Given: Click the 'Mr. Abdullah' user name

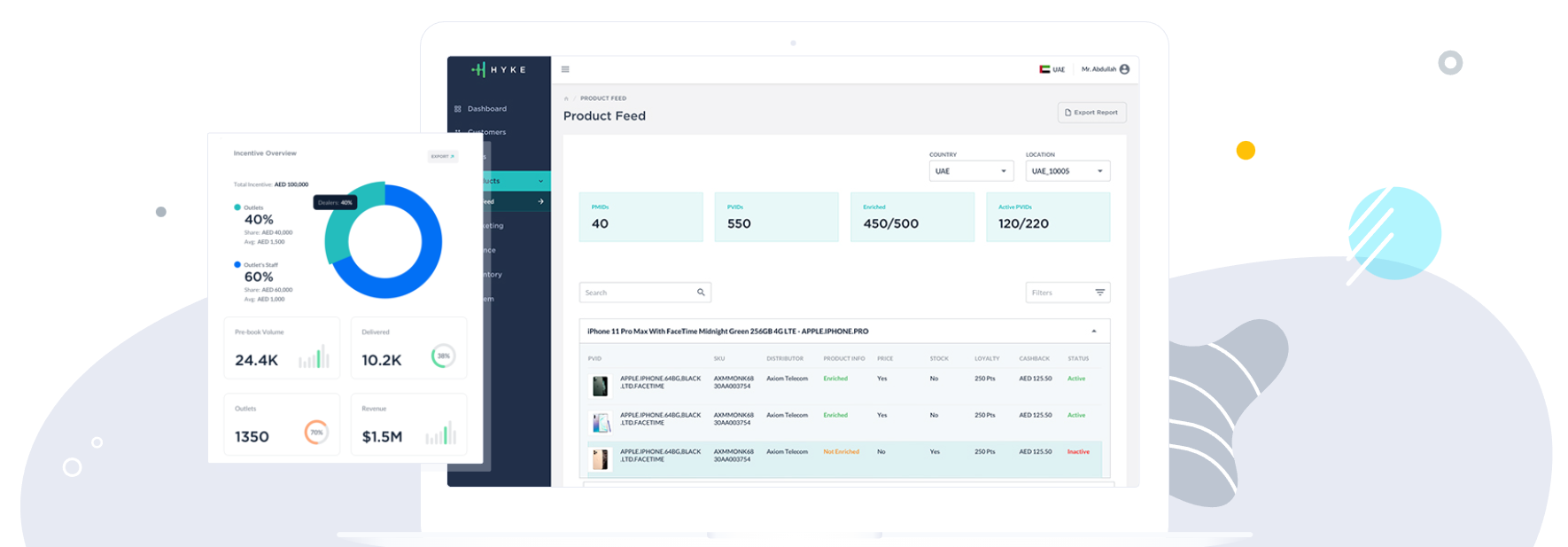Looking at the screenshot, I should tap(1098, 69).
